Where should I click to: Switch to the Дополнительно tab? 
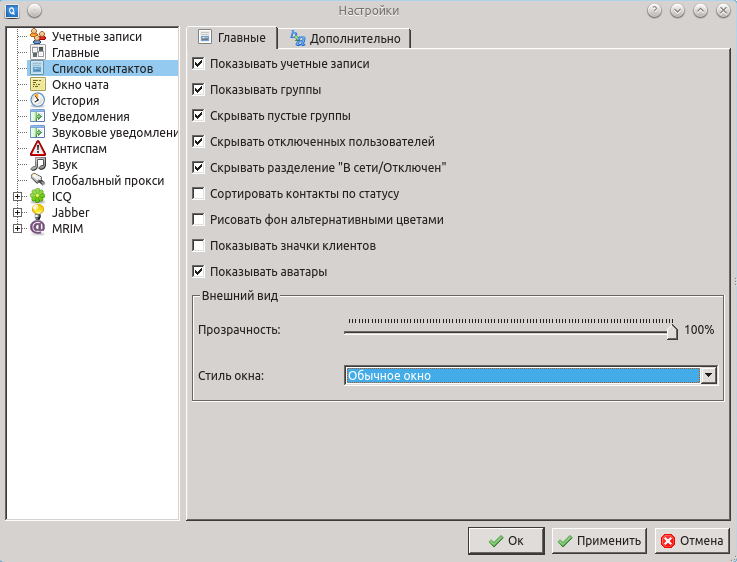pyautogui.click(x=345, y=38)
